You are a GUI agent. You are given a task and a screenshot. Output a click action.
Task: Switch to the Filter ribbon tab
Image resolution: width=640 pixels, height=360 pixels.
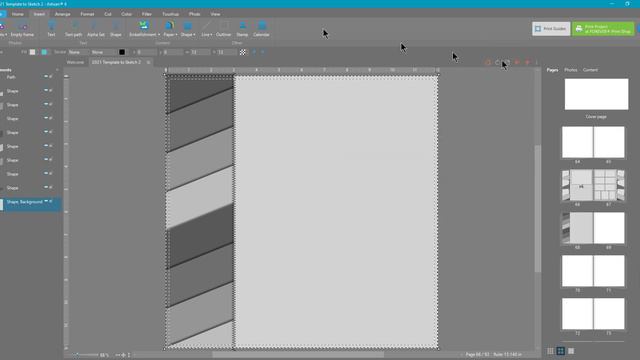click(147, 14)
